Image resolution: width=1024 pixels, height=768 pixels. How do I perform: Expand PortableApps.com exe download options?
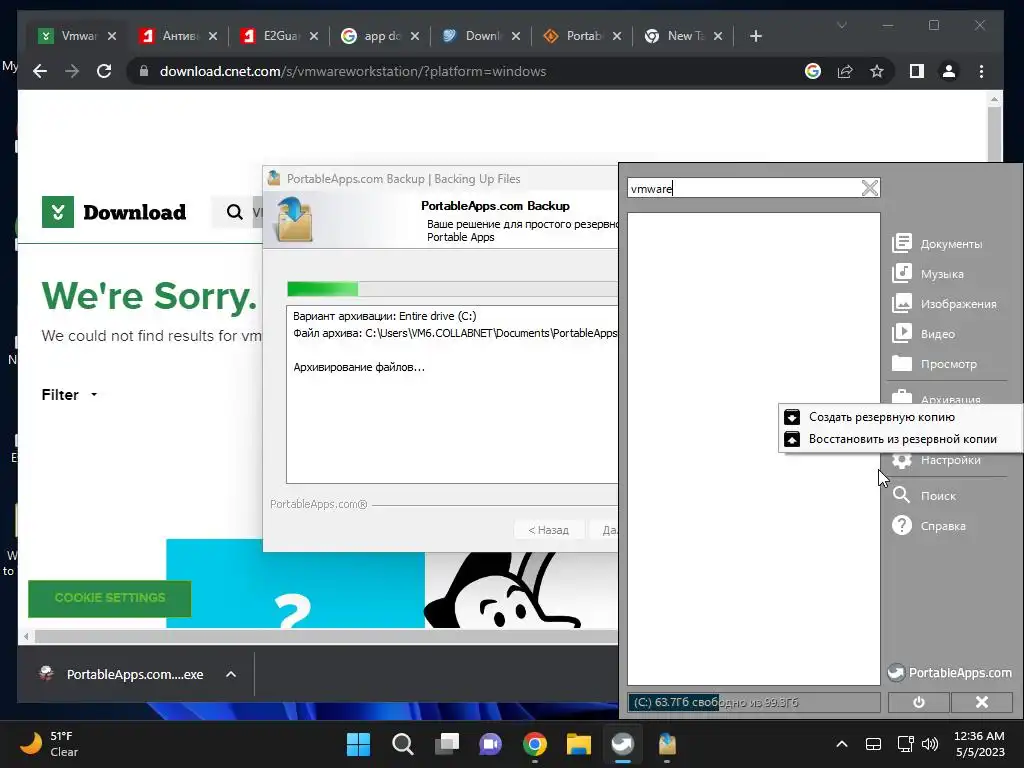click(x=231, y=674)
